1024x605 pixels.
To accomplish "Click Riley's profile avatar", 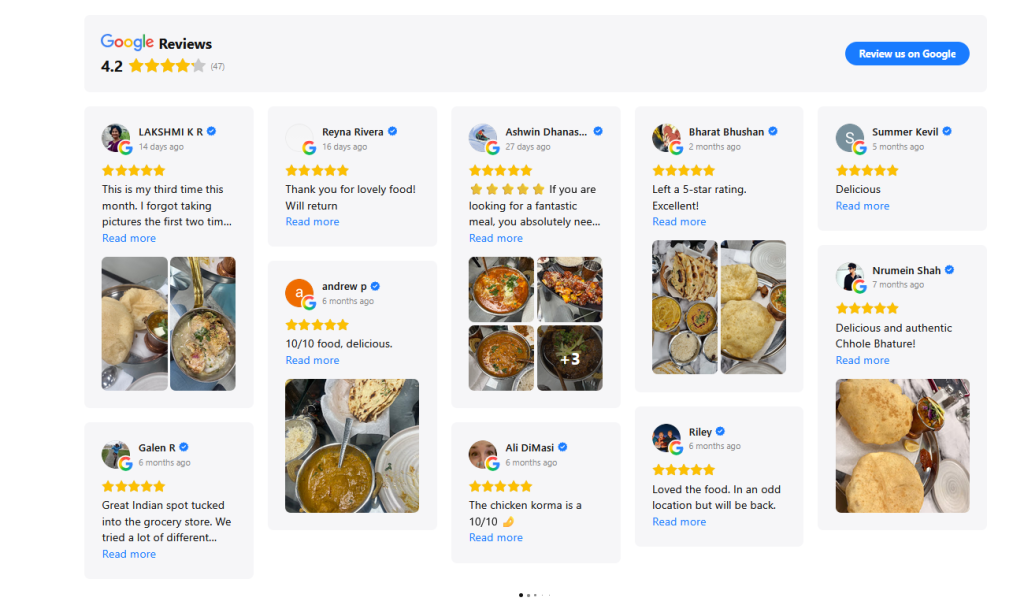I will [666, 438].
